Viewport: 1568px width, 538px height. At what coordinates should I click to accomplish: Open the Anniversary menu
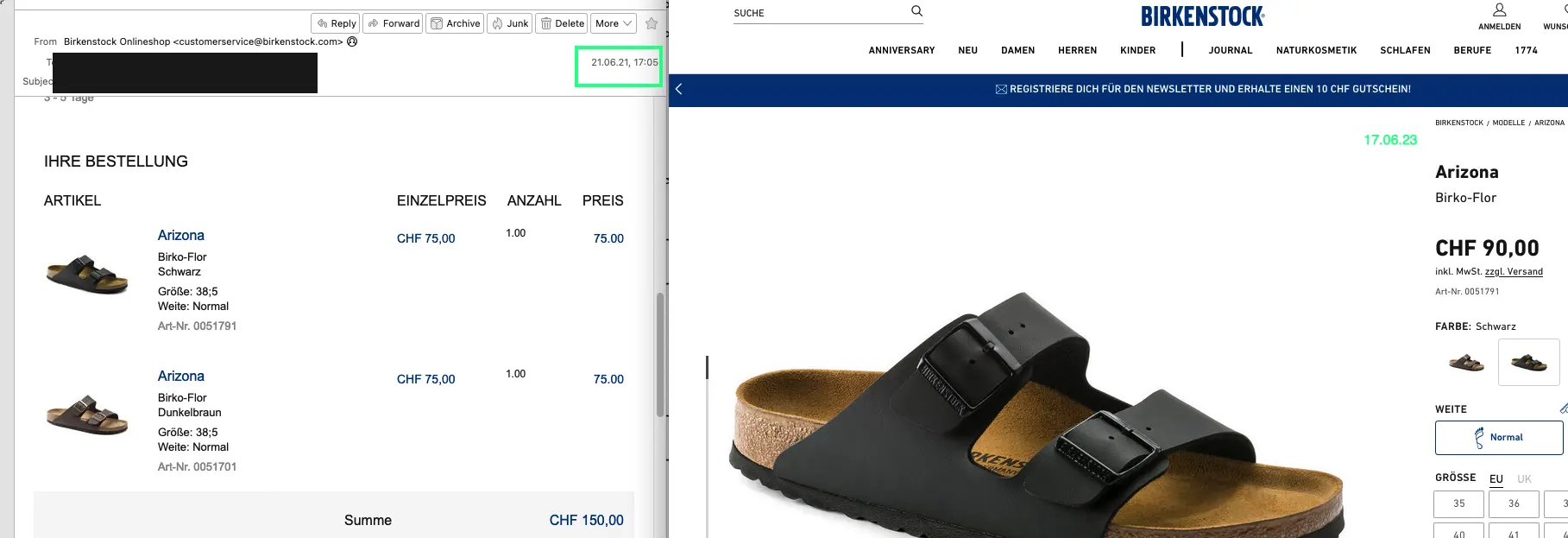coord(902,50)
